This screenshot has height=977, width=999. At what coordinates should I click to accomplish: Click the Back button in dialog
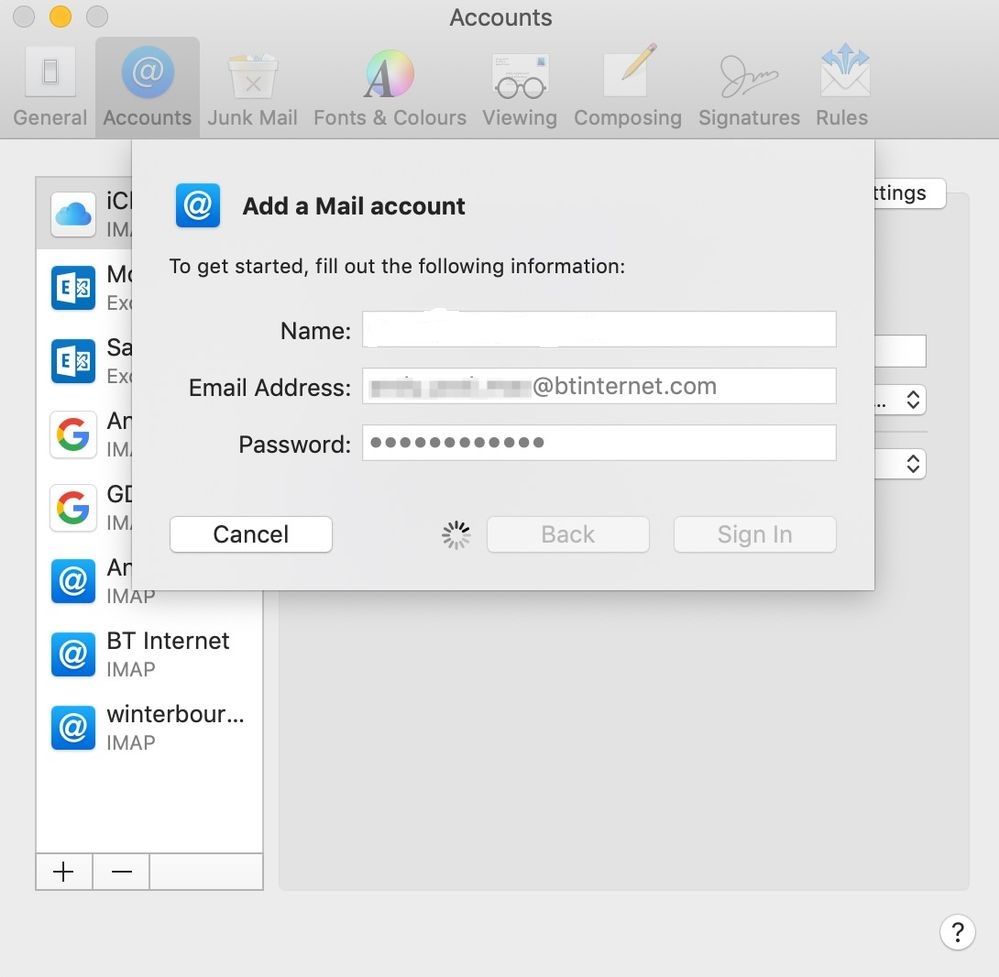tap(567, 535)
